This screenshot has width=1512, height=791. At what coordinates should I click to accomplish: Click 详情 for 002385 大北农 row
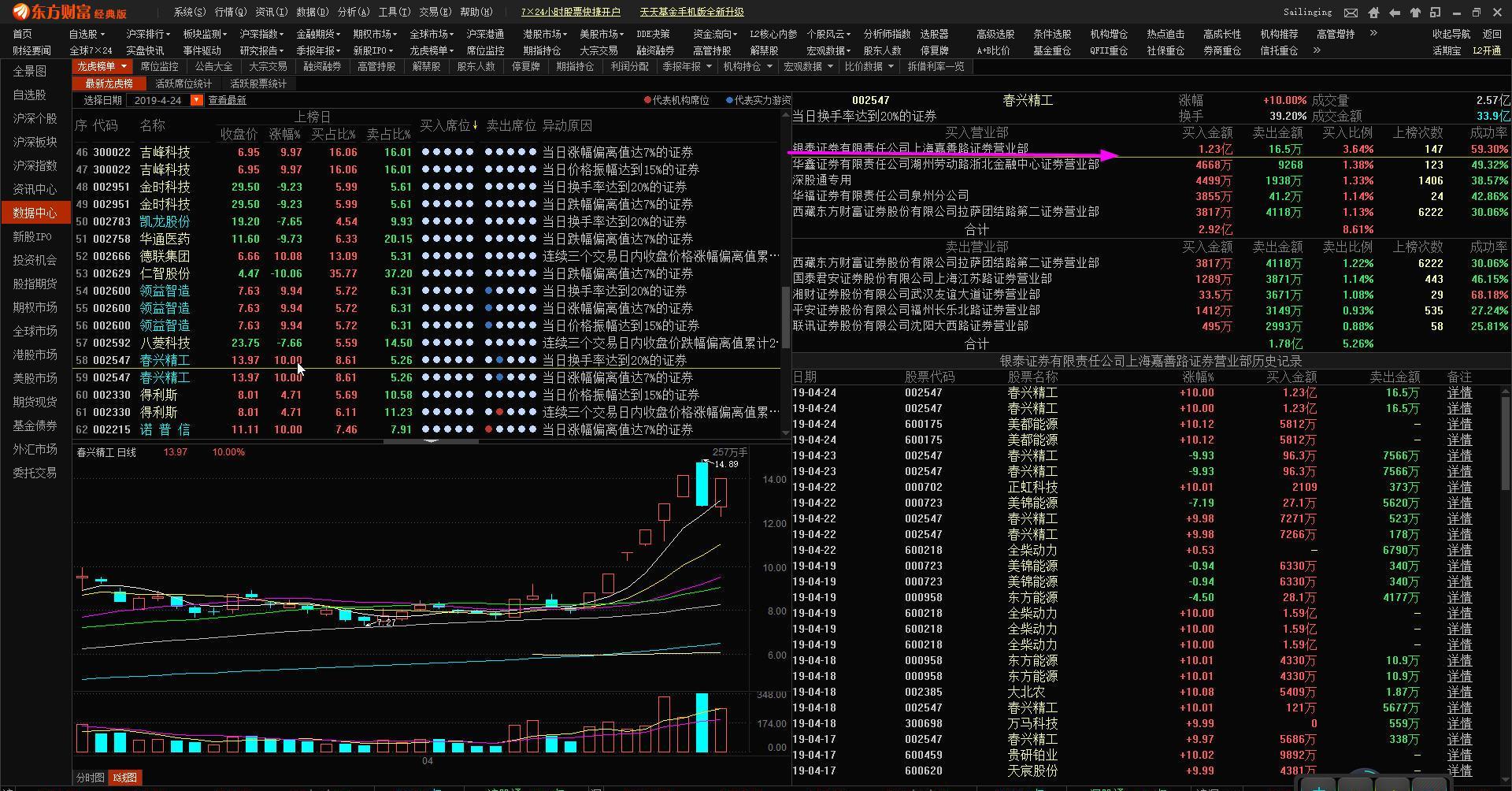[1459, 692]
